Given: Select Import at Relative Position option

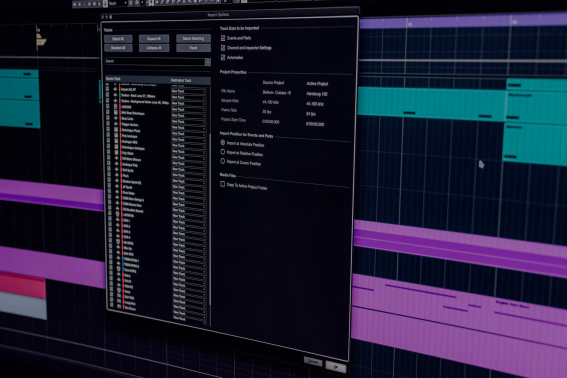Looking at the screenshot, I should pos(223,152).
